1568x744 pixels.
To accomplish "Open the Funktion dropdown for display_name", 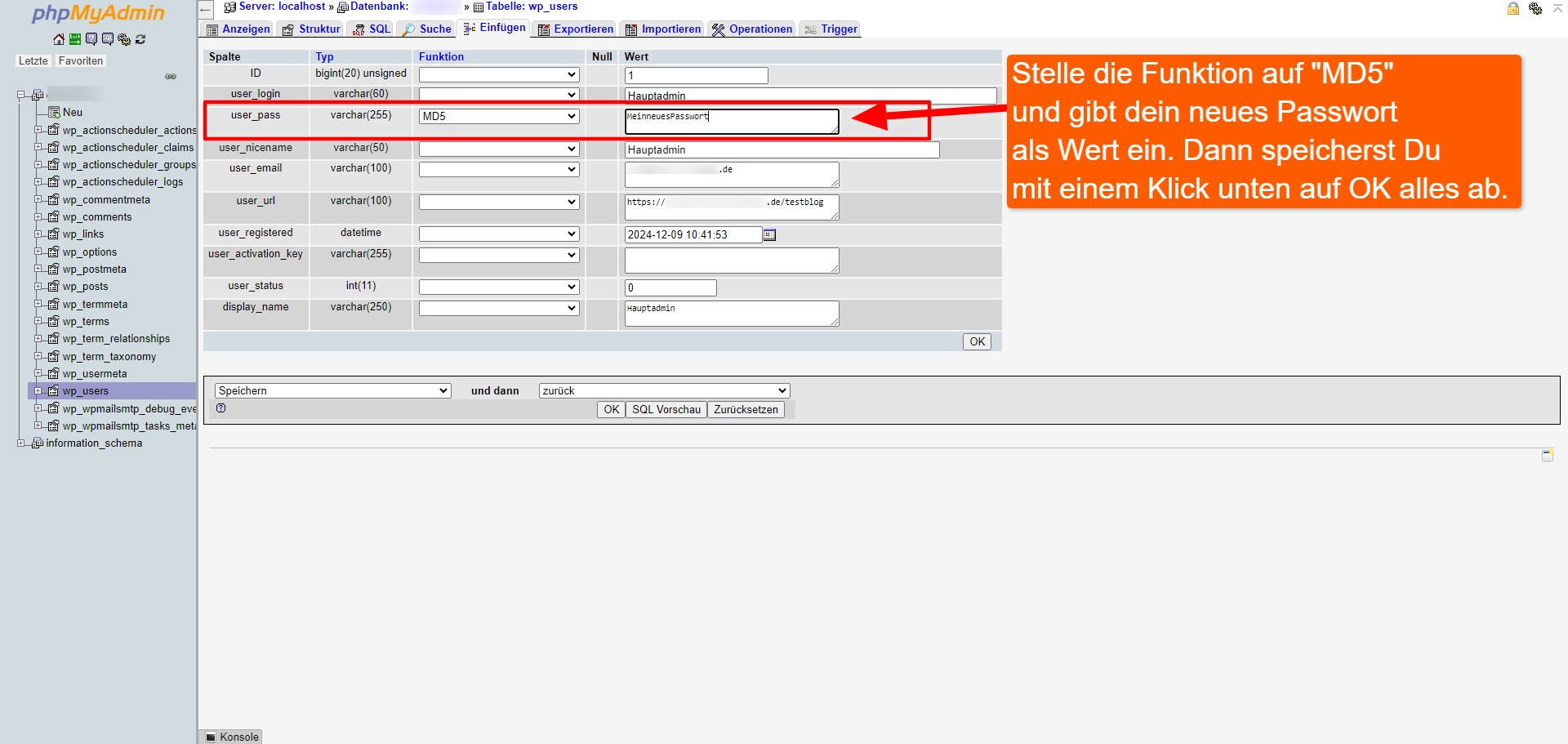I will pyautogui.click(x=499, y=308).
